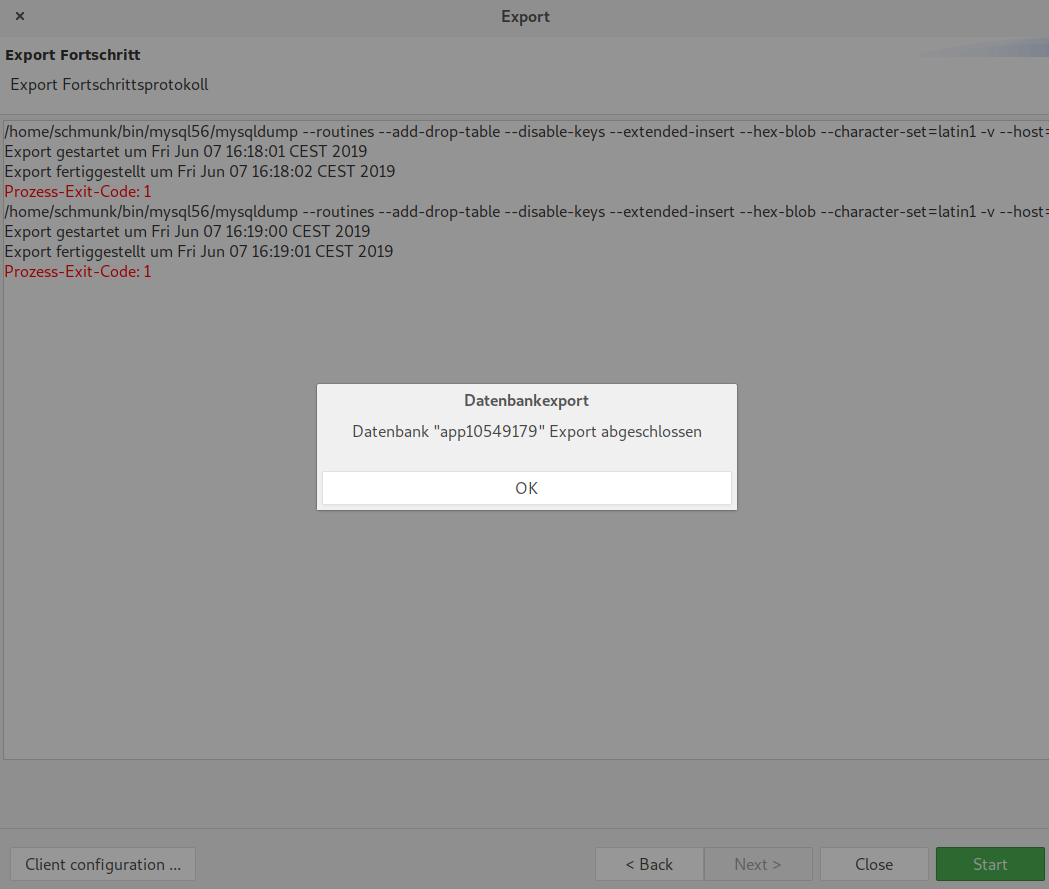Select the first Prozess-Exit-Code error line
Image resolution: width=1049 pixels, height=889 pixels.
(x=77, y=191)
